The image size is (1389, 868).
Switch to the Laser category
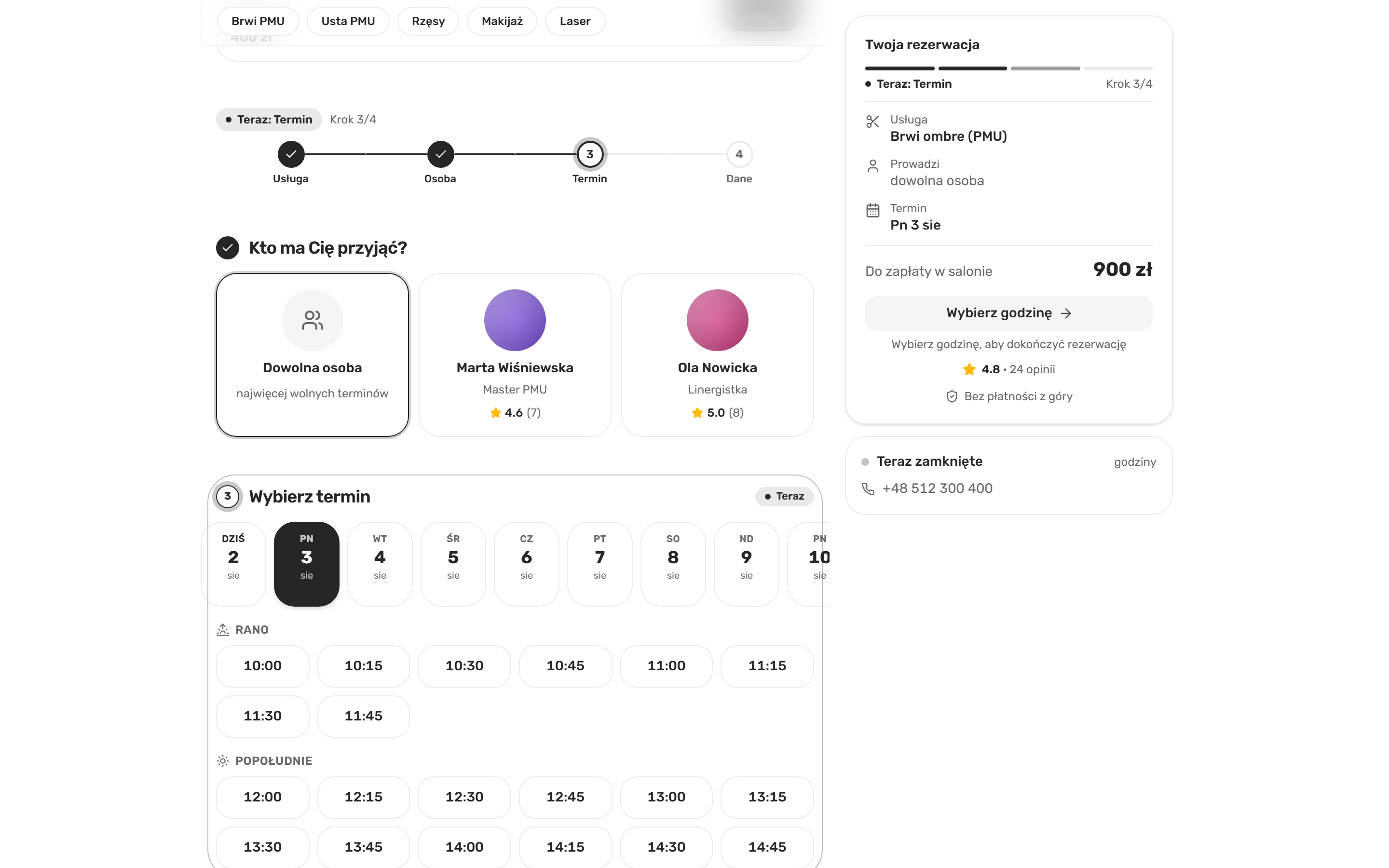574,21
